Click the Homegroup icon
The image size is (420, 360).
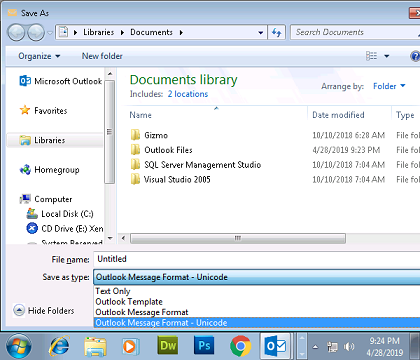coord(25,170)
